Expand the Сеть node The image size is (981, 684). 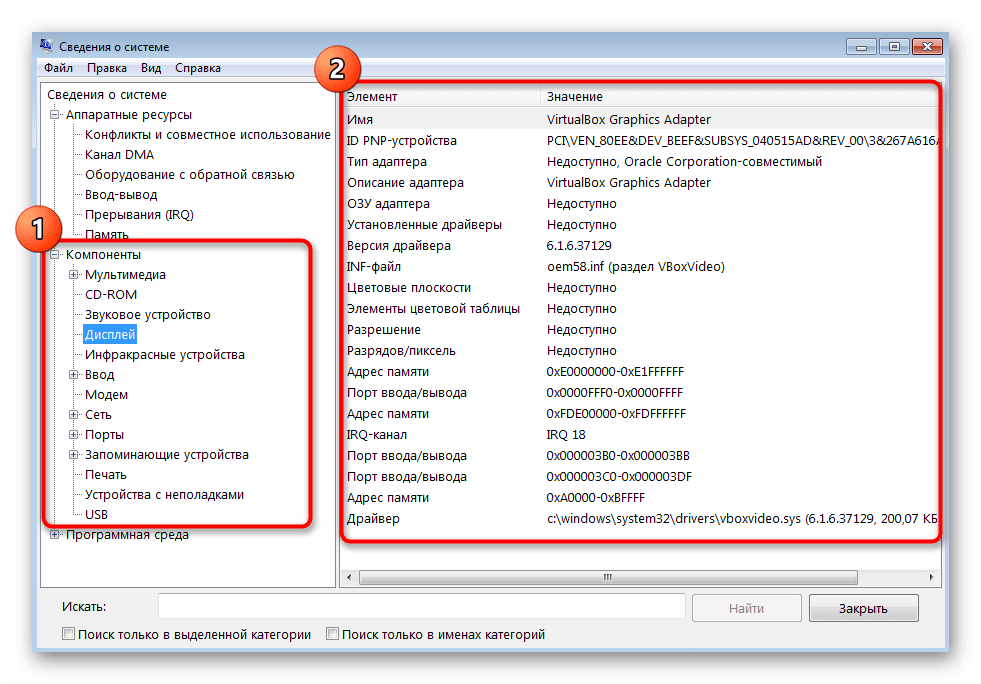click(x=74, y=414)
